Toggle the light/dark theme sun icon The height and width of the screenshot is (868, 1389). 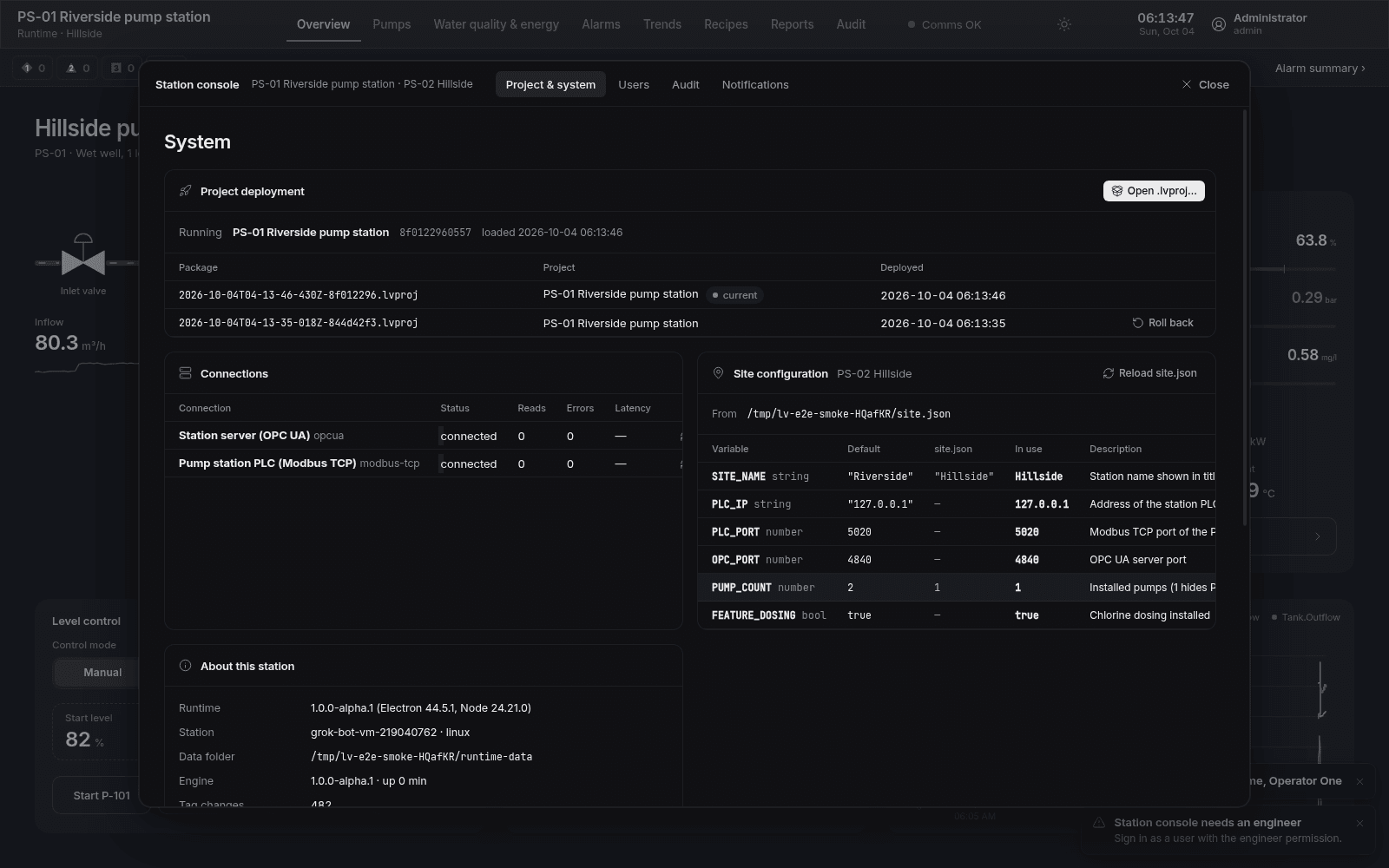point(1064,24)
